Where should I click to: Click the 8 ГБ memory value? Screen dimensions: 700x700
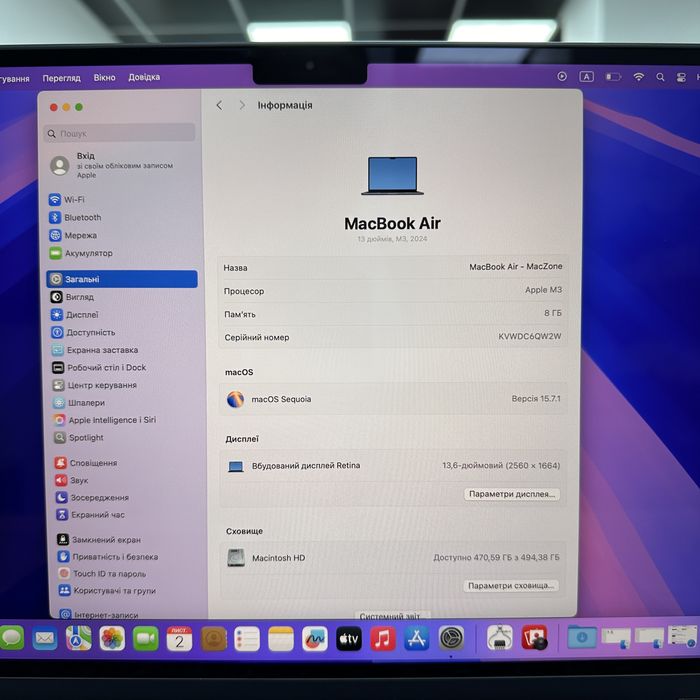553,313
